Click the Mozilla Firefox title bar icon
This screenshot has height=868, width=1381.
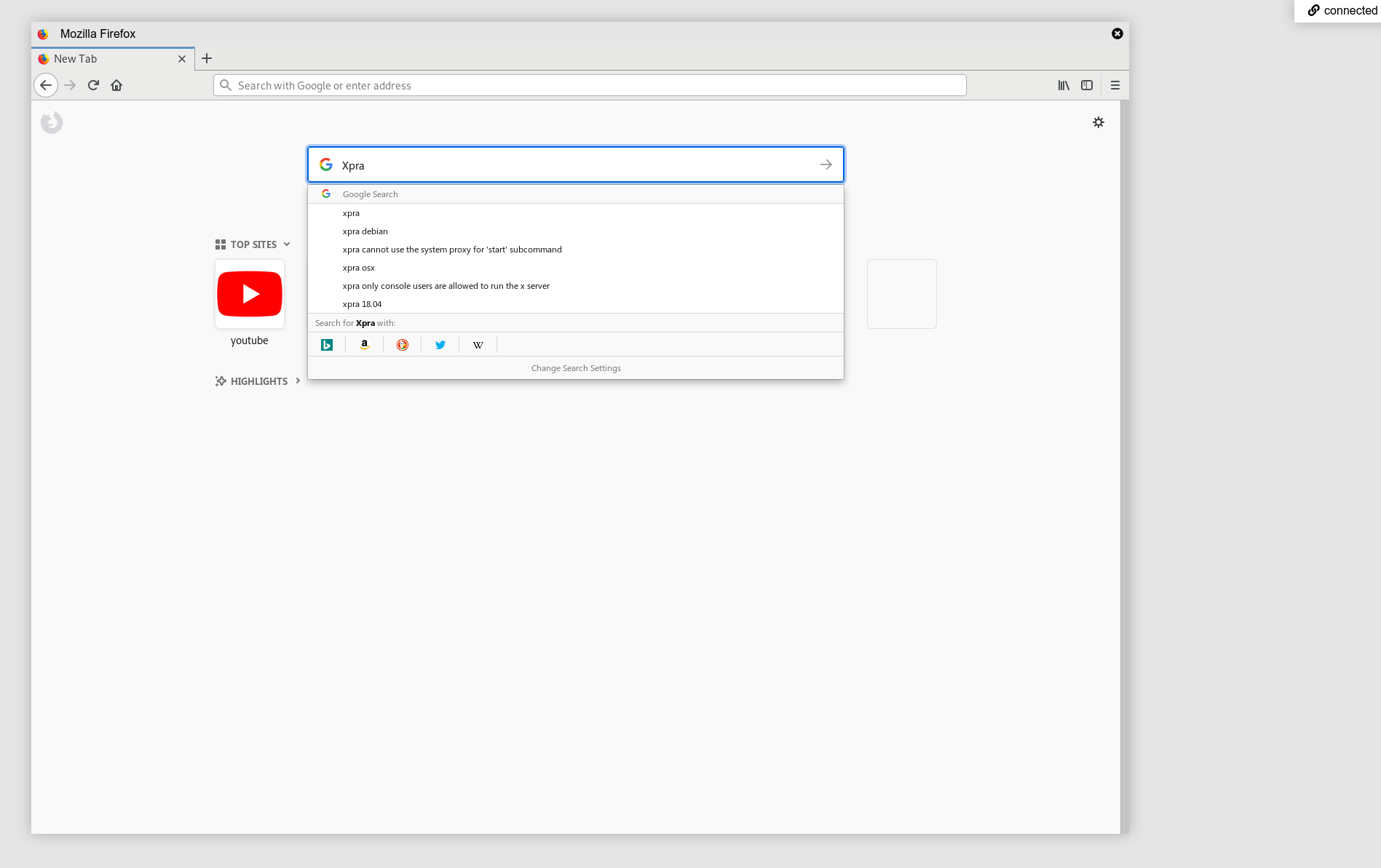43,34
